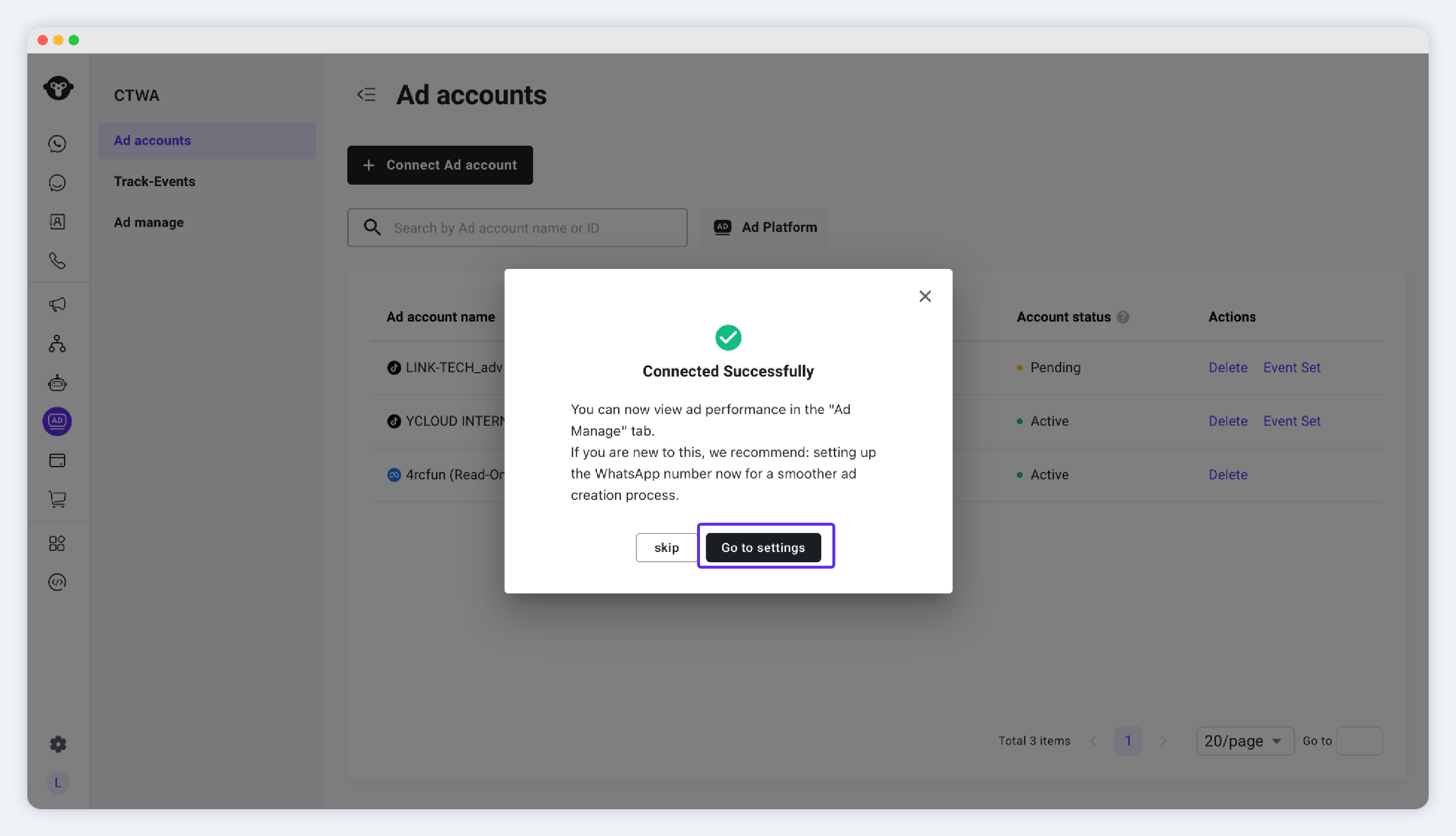Open the WhatsApp icon in sidebar
The height and width of the screenshot is (836, 1456).
click(57, 144)
